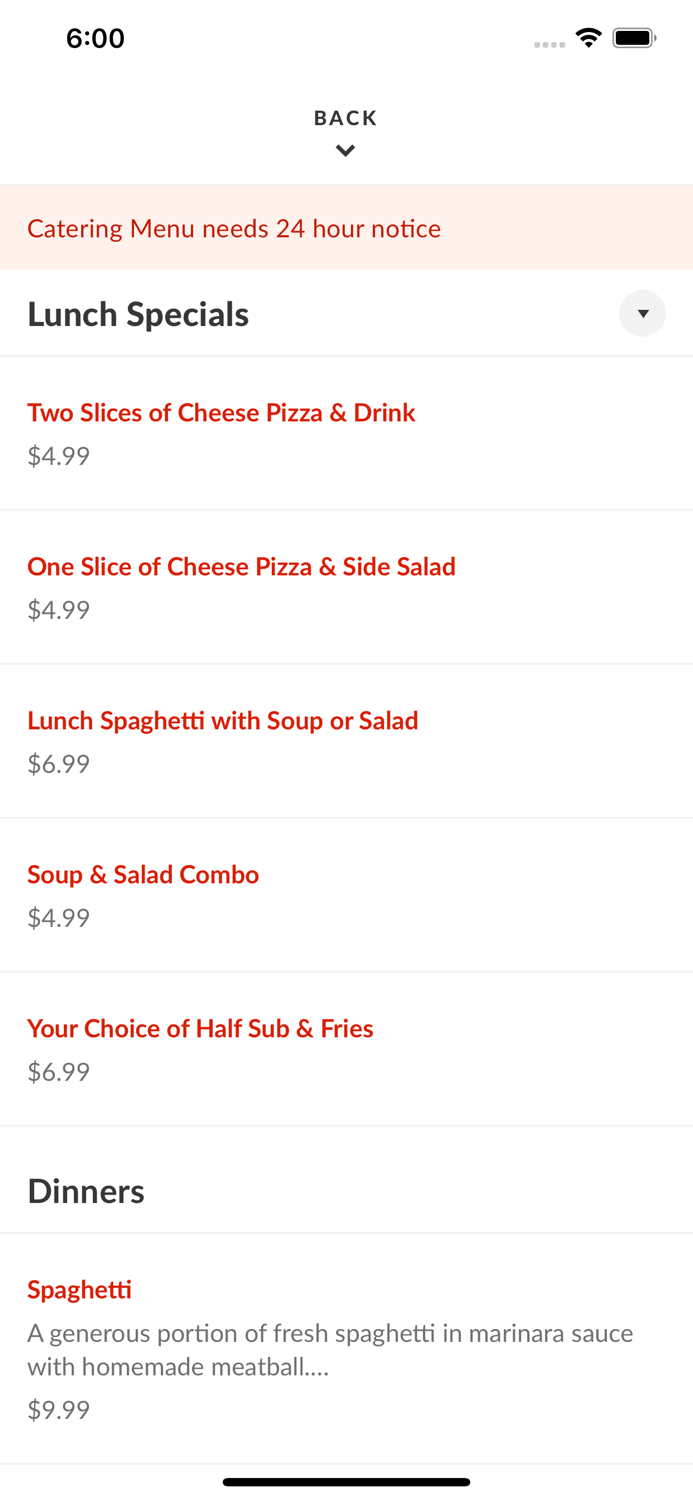Image resolution: width=693 pixels, height=1500 pixels.
Task: Open Lunch Spaghetti with Soup or Salad
Action: tap(222, 720)
